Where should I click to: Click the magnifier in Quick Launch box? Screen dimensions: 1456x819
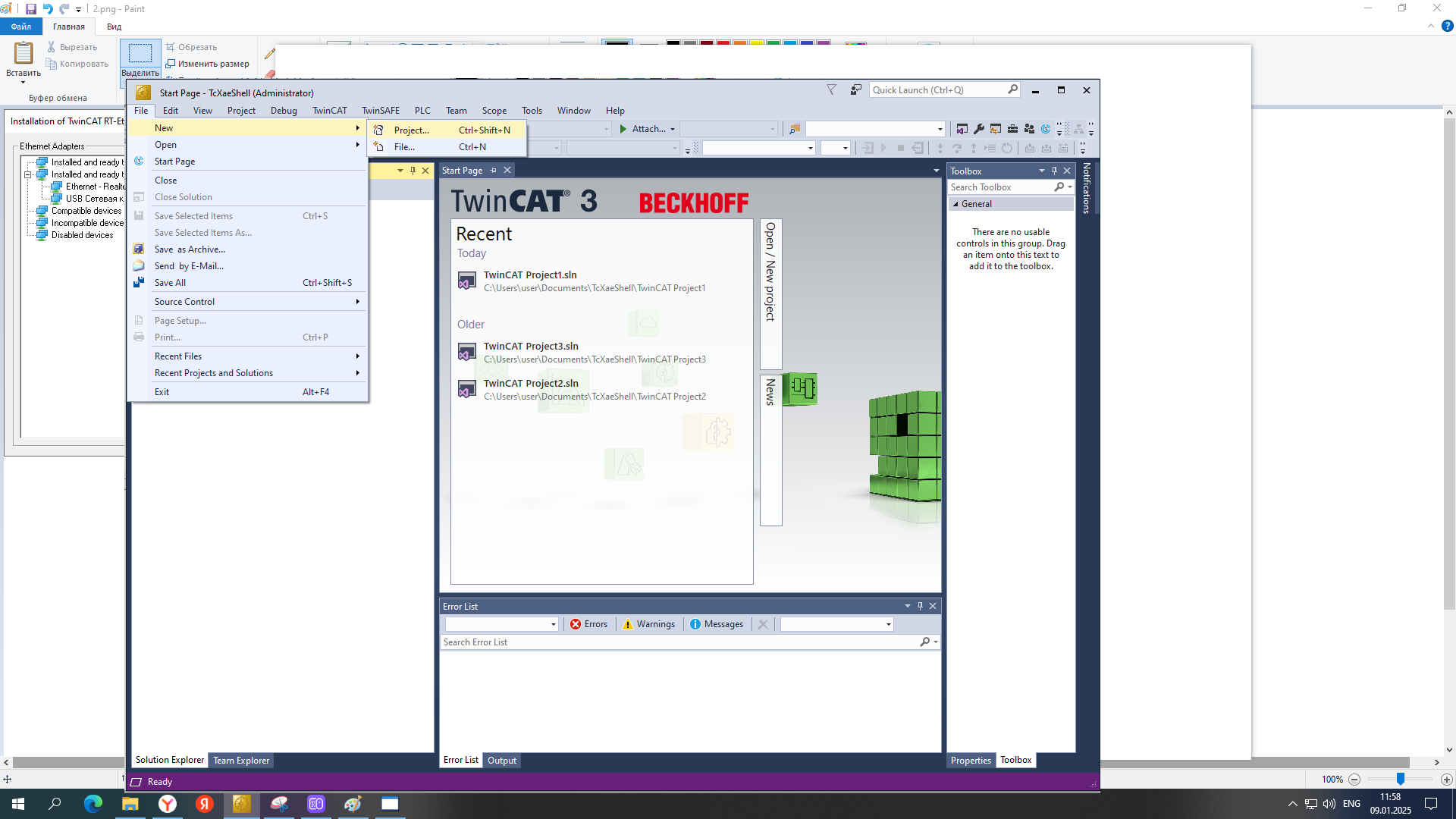click(x=1012, y=89)
